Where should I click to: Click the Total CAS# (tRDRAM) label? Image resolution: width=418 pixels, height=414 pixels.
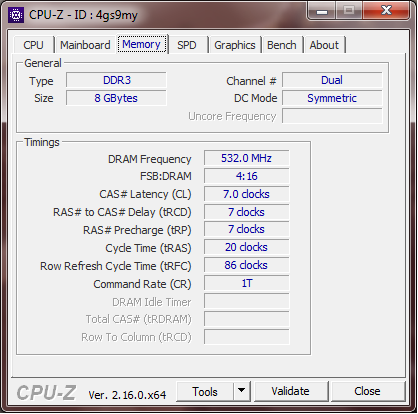(x=139, y=320)
